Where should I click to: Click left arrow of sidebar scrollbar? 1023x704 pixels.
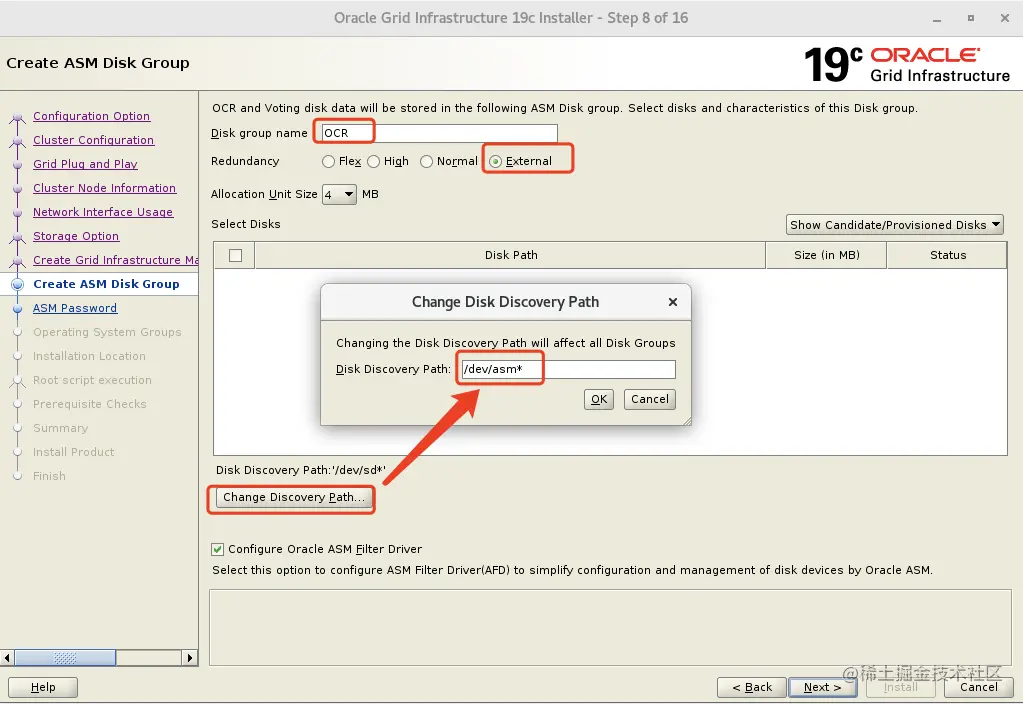(x=7, y=658)
